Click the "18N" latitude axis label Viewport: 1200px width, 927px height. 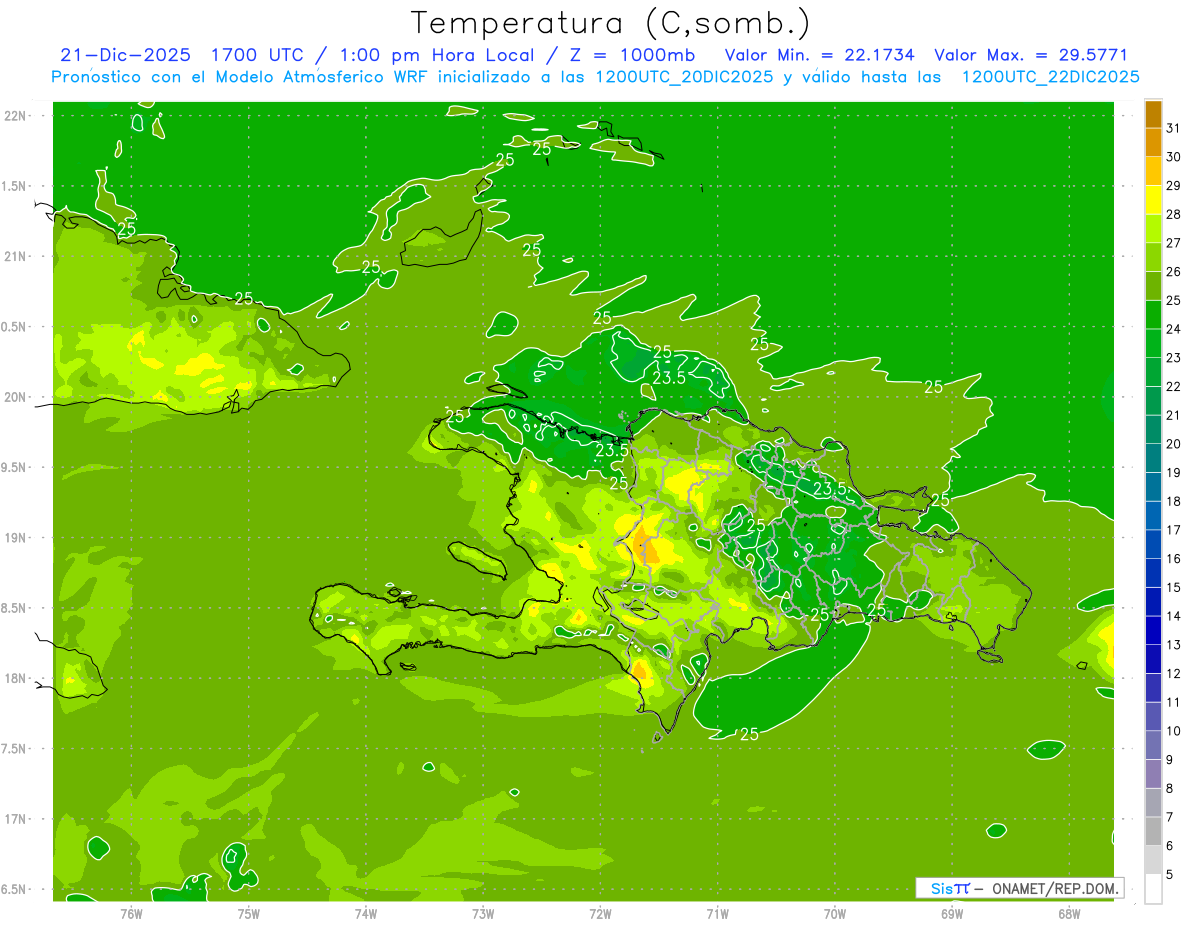coord(16,678)
